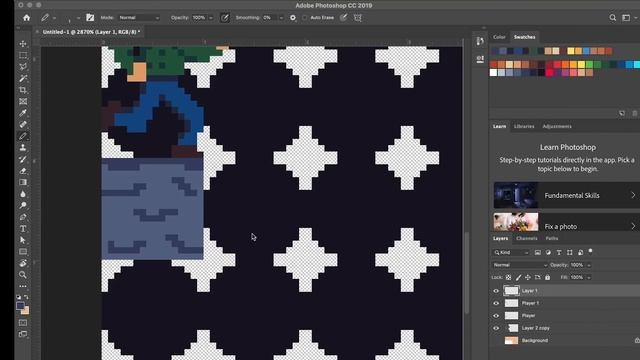This screenshot has width=640, height=360.
Task: Swap foreground and background colors
Action: click(27, 297)
